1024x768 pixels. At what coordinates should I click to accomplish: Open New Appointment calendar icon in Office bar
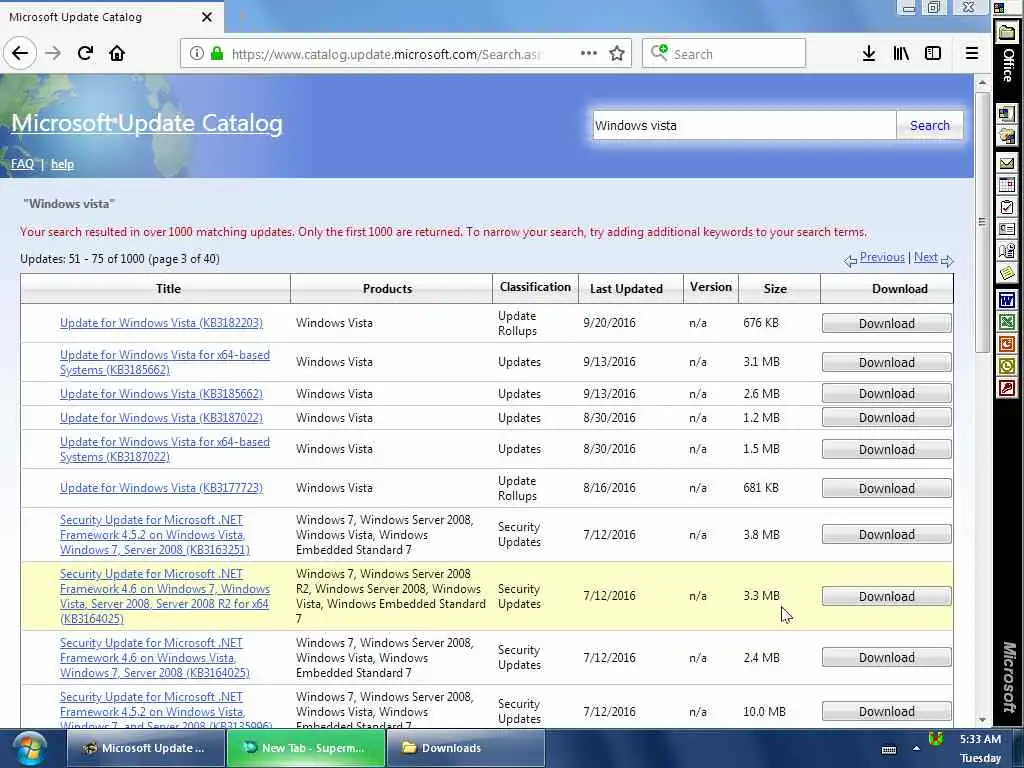point(1006,185)
